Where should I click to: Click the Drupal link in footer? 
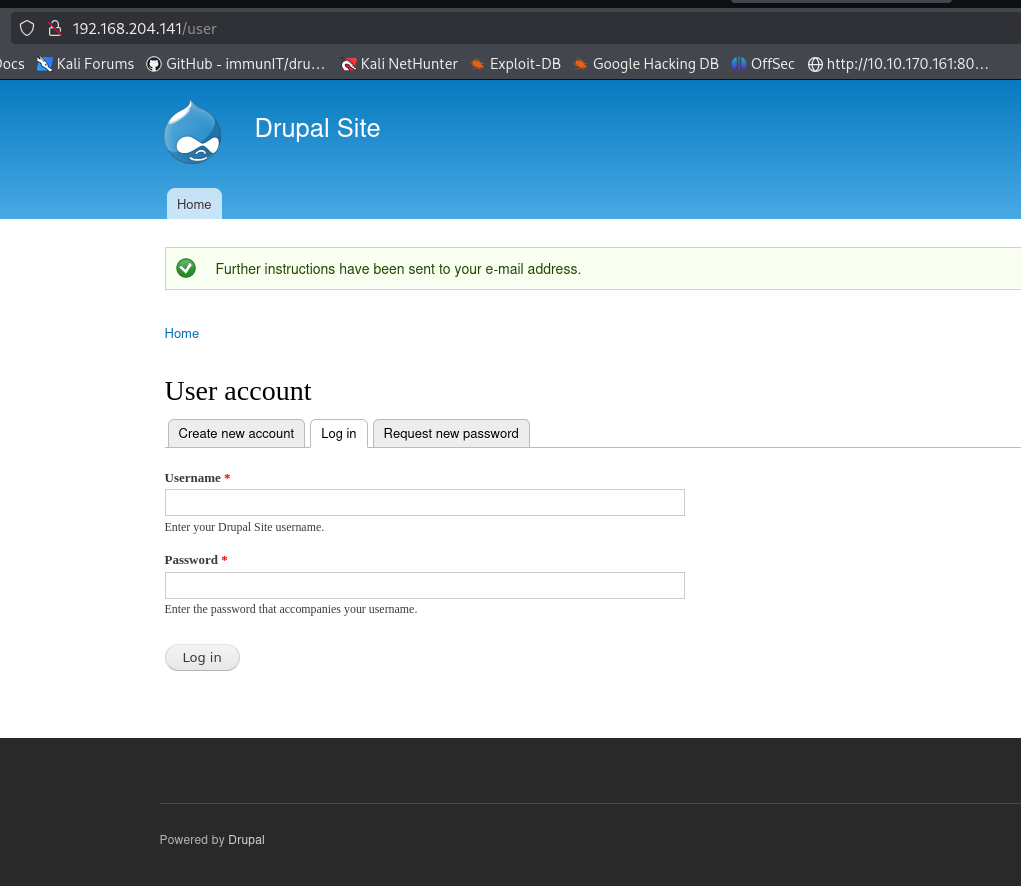click(246, 840)
